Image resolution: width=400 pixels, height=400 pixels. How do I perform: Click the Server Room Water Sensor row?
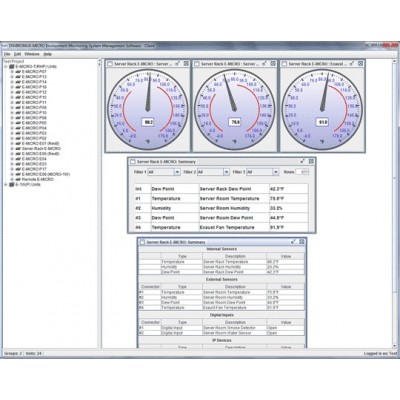tap(222, 333)
